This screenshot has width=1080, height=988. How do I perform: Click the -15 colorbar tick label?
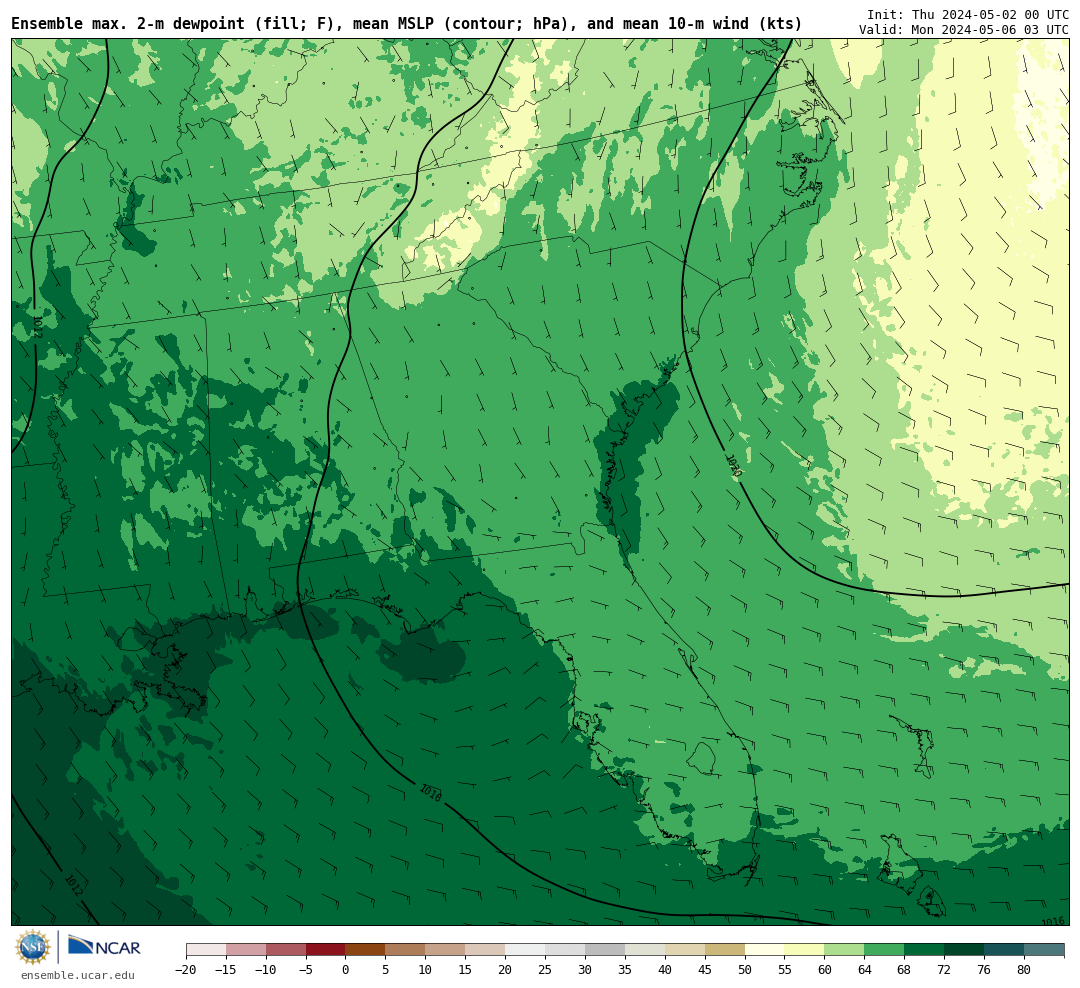point(226,970)
